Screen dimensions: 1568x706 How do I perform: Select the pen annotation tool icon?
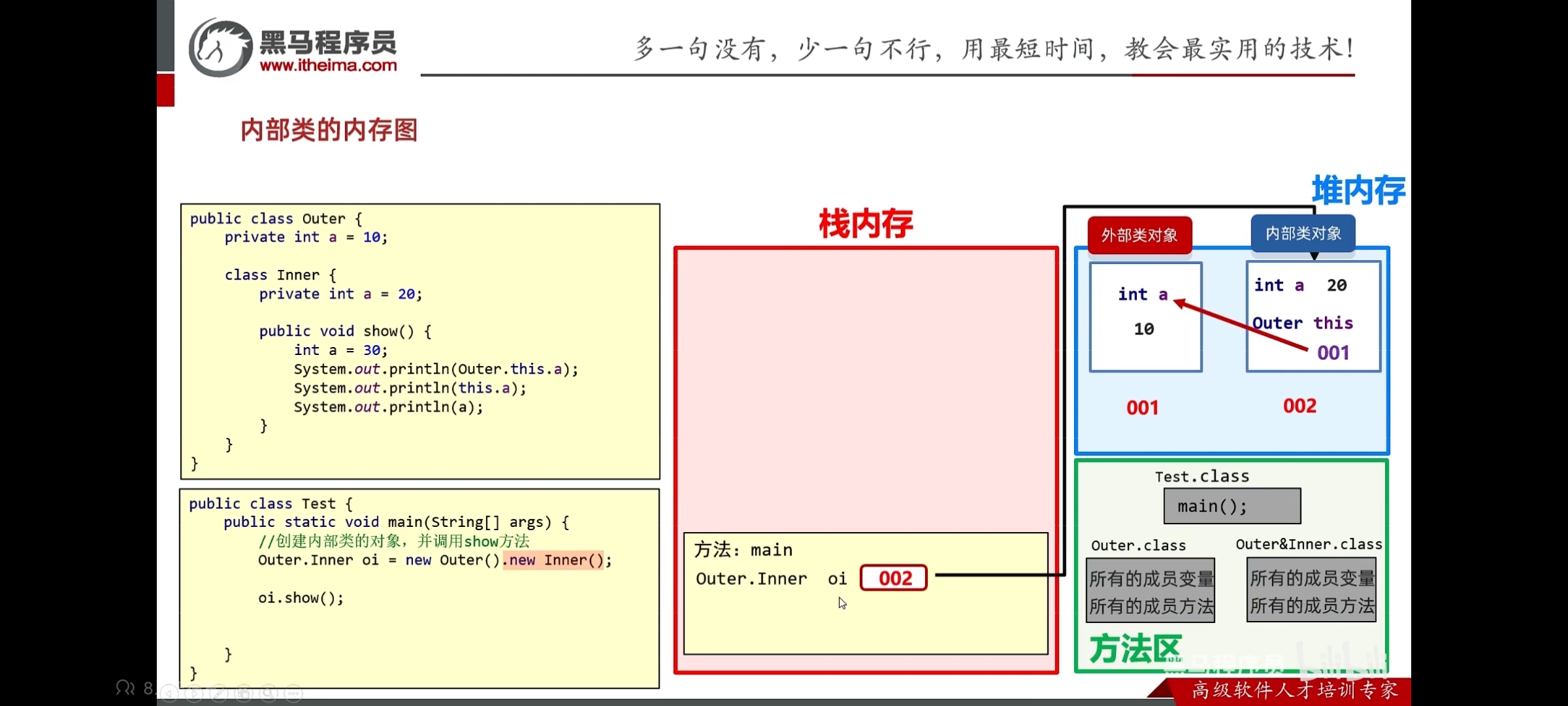219,693
